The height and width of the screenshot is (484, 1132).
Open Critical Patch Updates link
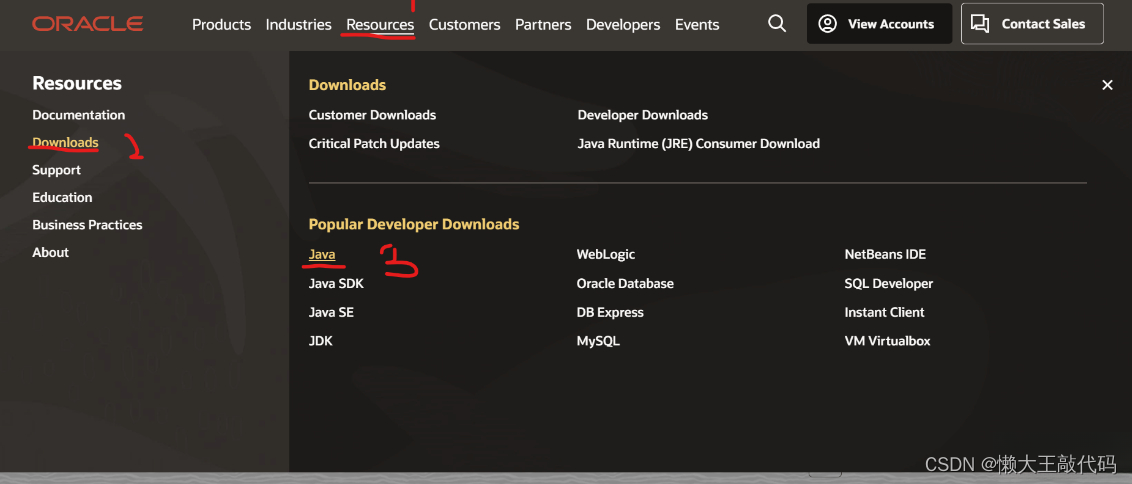click(374, 144)
